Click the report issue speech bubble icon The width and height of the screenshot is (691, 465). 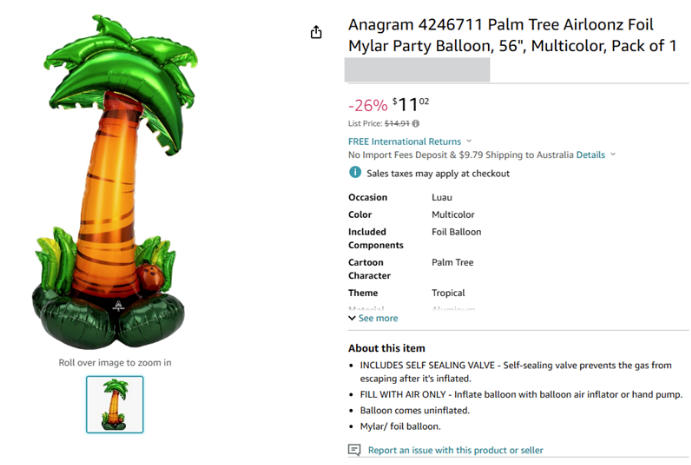pos(354,450)
